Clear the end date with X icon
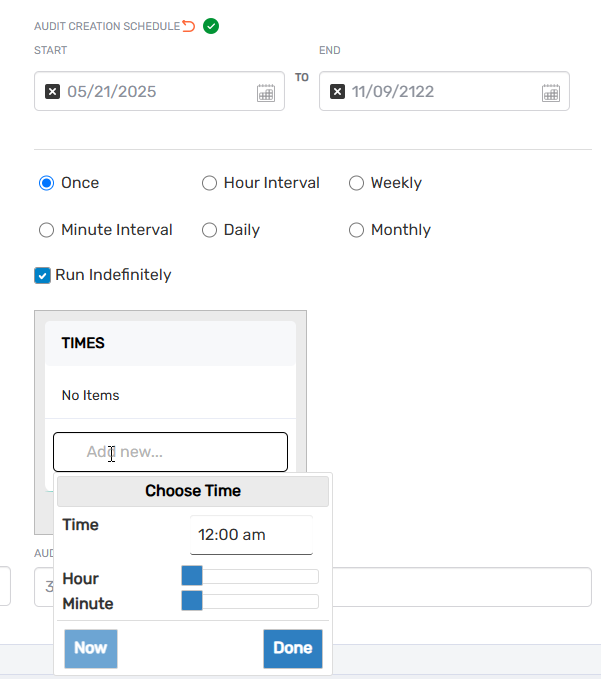This screenshot has width=601, height=679. 338,92
